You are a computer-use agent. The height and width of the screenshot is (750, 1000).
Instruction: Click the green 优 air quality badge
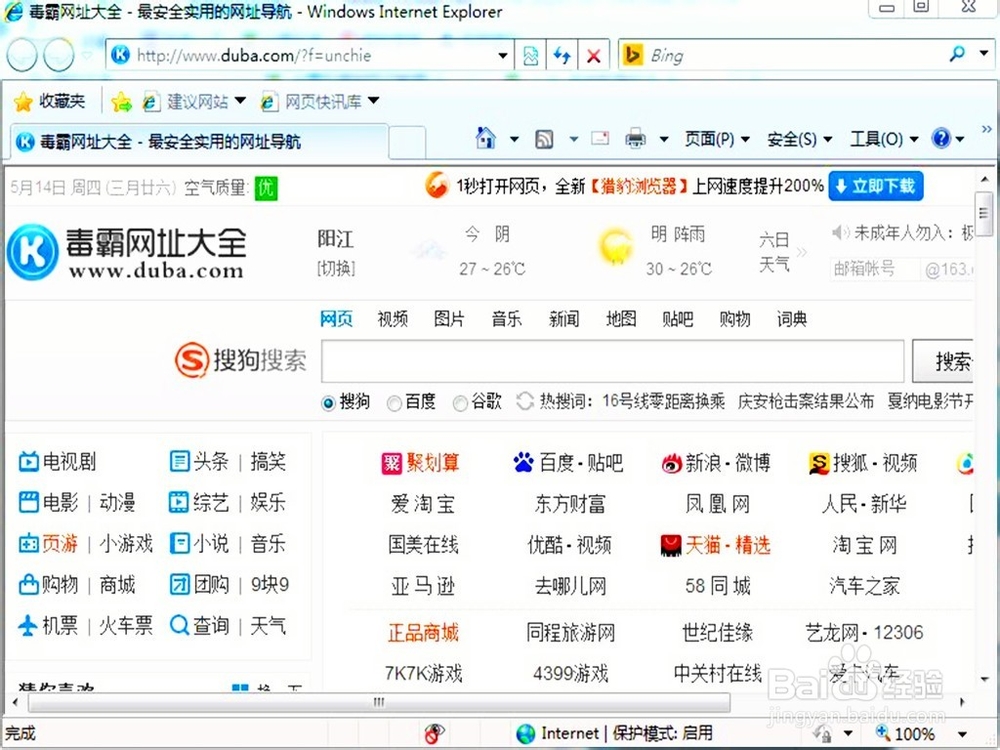[x=266, y=188]
